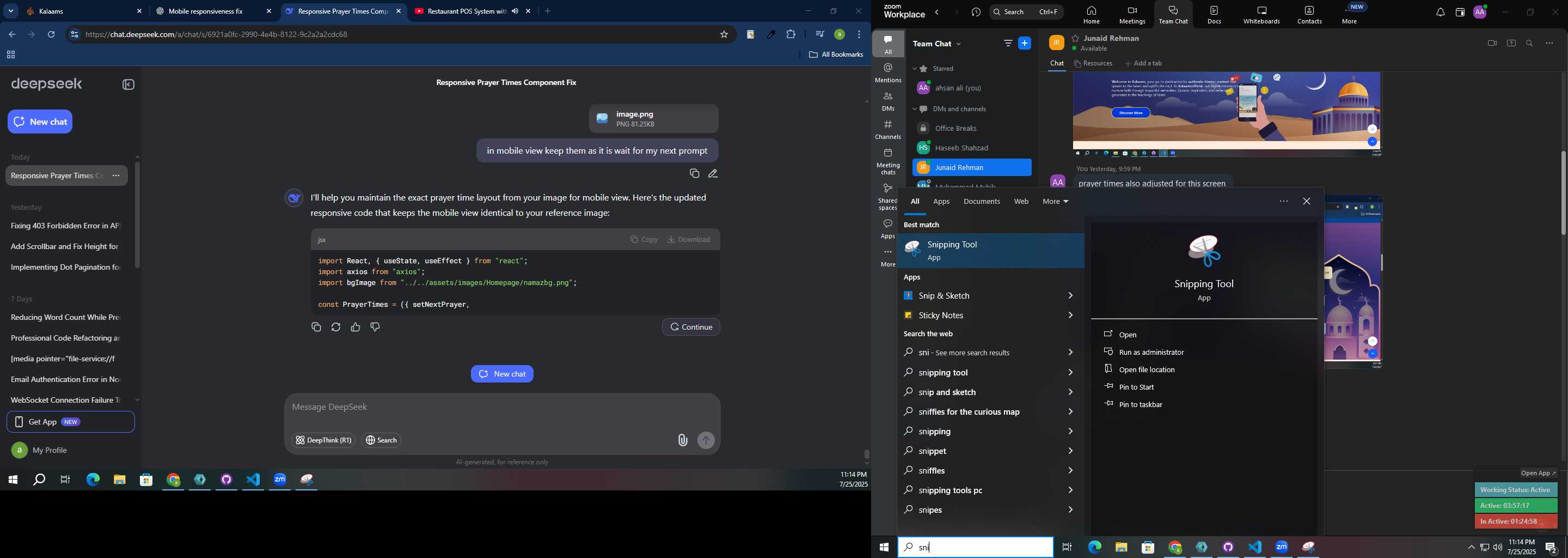Reload the DeepSeek page
Image resolution: width=1568 pixels, height=558 pixels.
52,35
